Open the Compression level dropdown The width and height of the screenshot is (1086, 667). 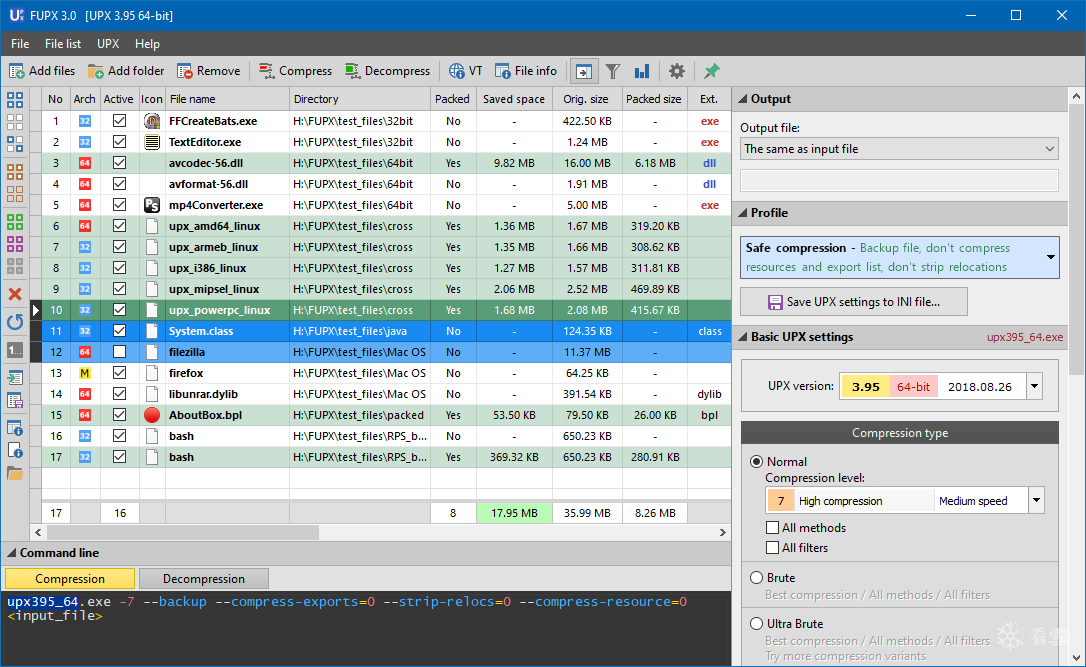[1035, 500]
